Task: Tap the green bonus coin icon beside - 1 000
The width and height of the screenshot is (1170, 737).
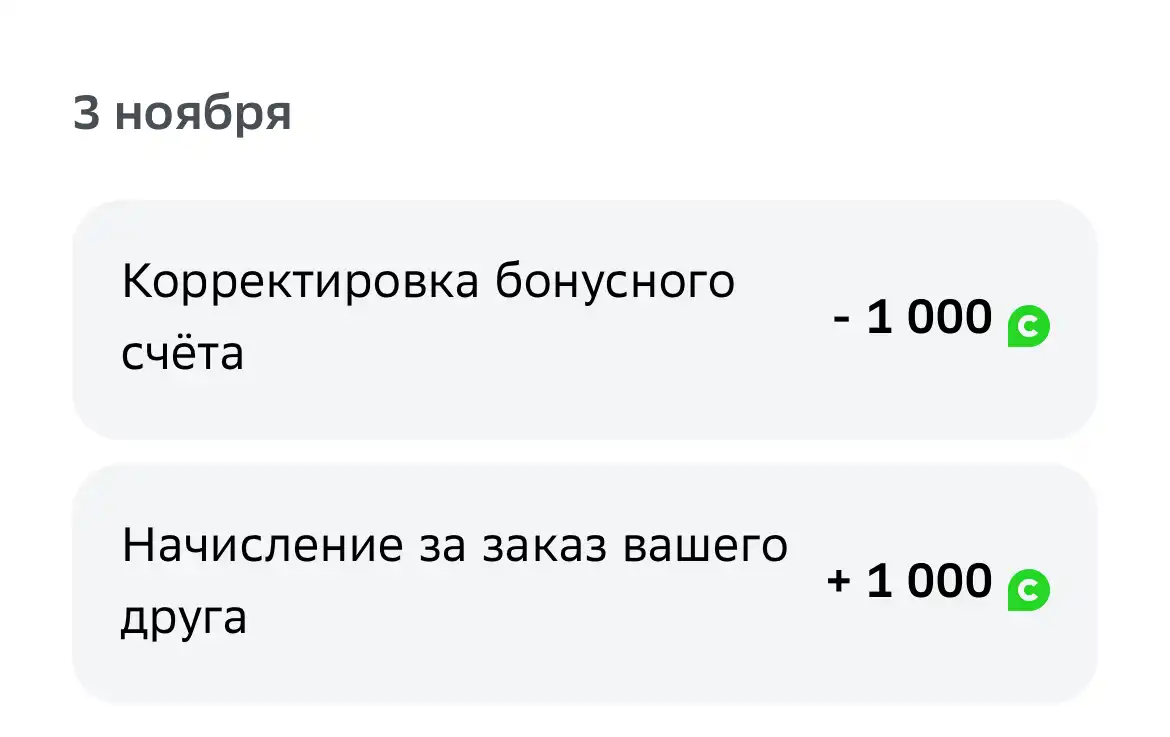Action: coord(1028,326)
